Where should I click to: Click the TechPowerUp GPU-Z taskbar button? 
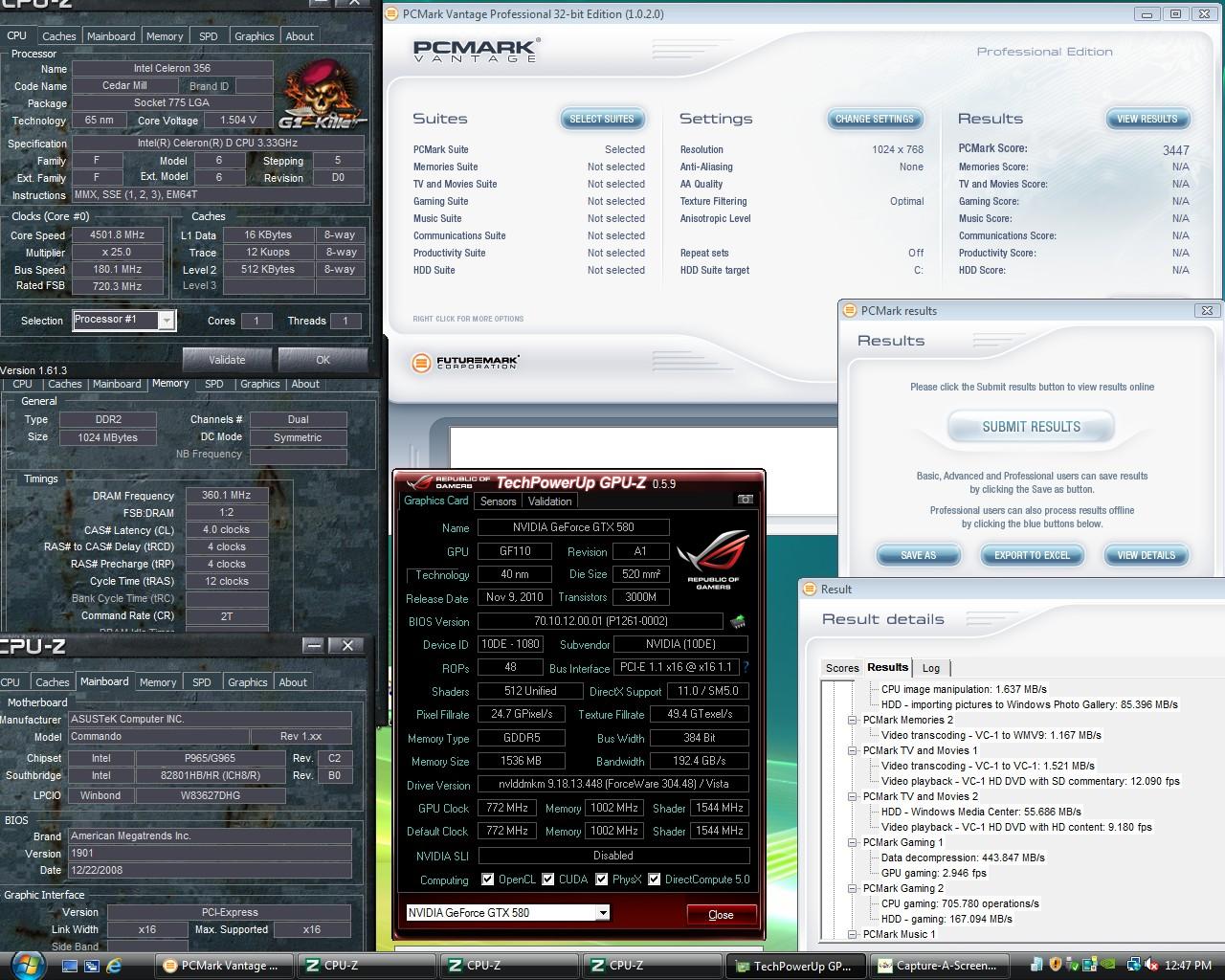click(x=794, y=966)
